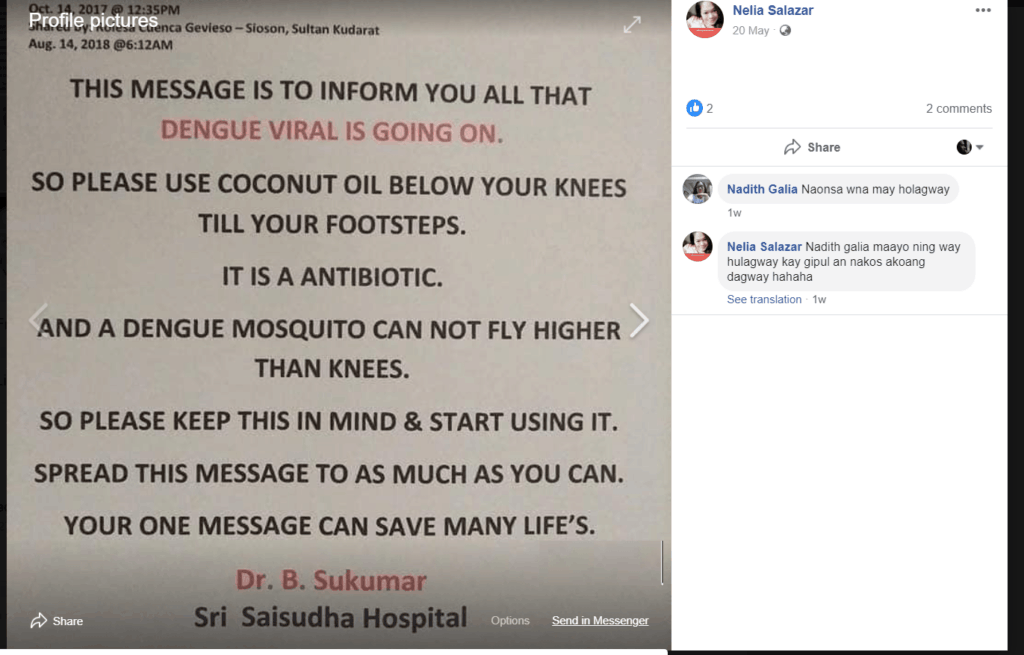The width and height of the screenshot is (1024, 655).
Task: Click the Profile pictures album title
Action: (93, 21)
